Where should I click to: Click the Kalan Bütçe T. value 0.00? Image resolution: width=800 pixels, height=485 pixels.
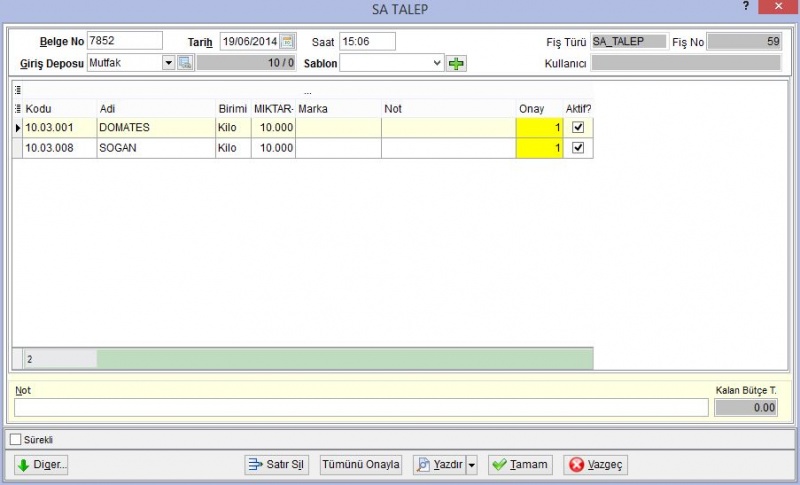(746, 407)
